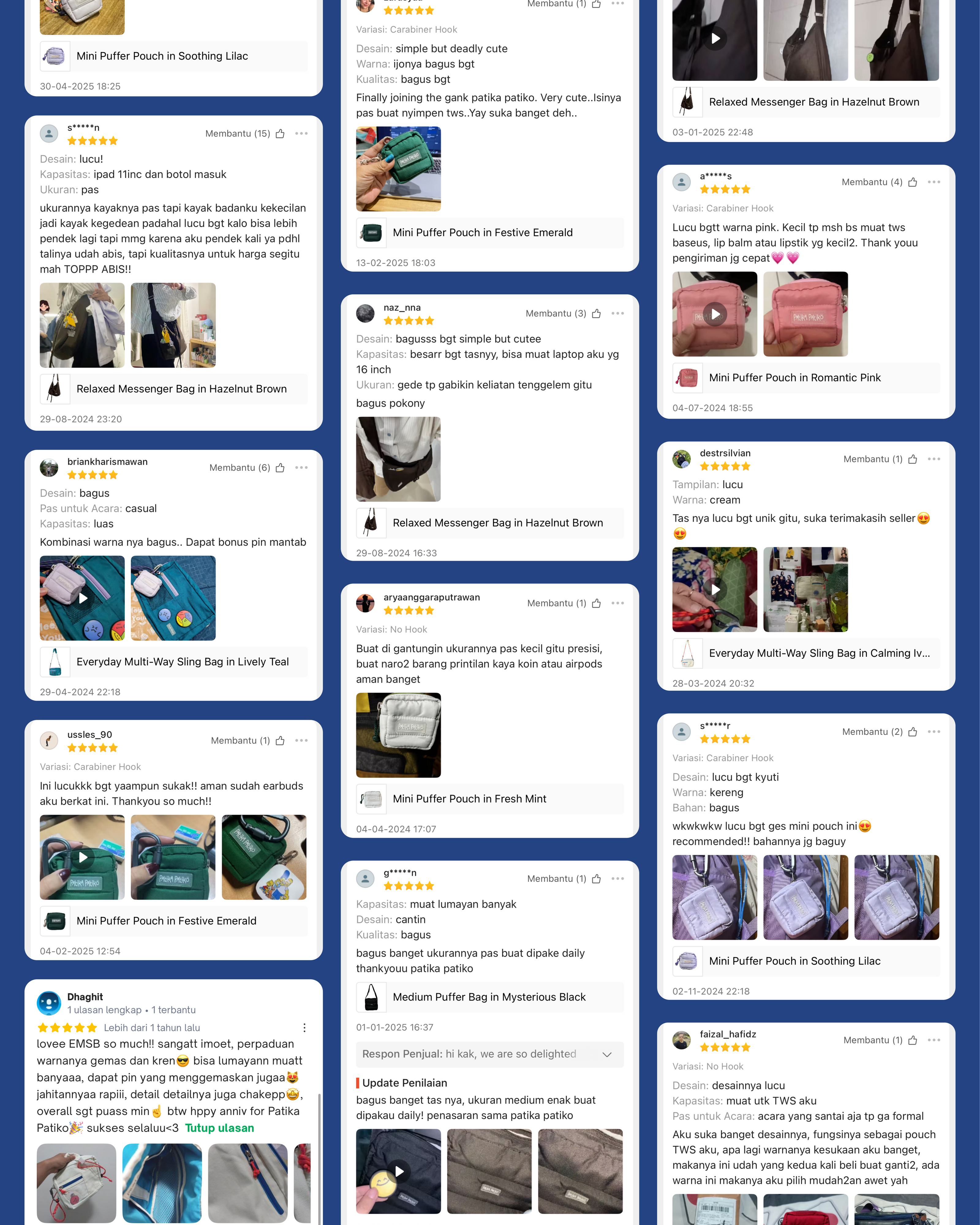Open green pouch photo in Festive Emerald review
The width and height of the screenshot is (980, 1225).
398,169
